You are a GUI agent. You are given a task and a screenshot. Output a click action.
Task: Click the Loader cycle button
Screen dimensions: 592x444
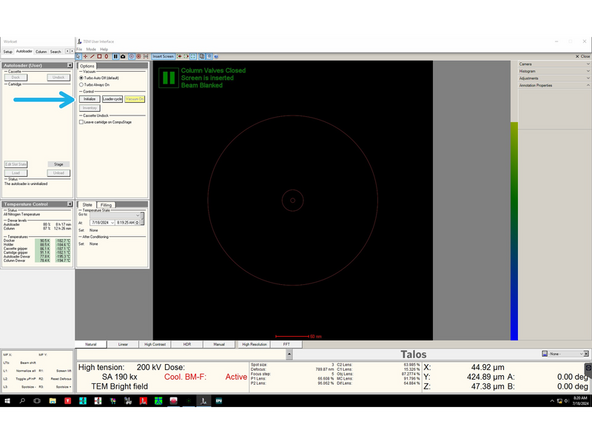pos(112,99)
